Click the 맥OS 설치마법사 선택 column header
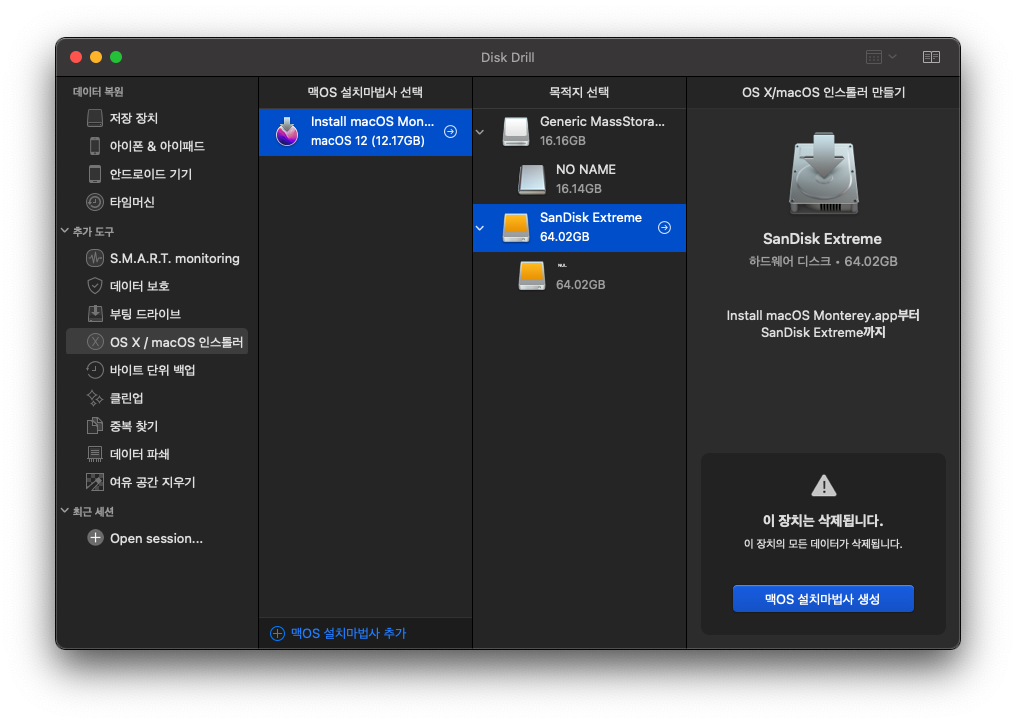 click(365, 92)
